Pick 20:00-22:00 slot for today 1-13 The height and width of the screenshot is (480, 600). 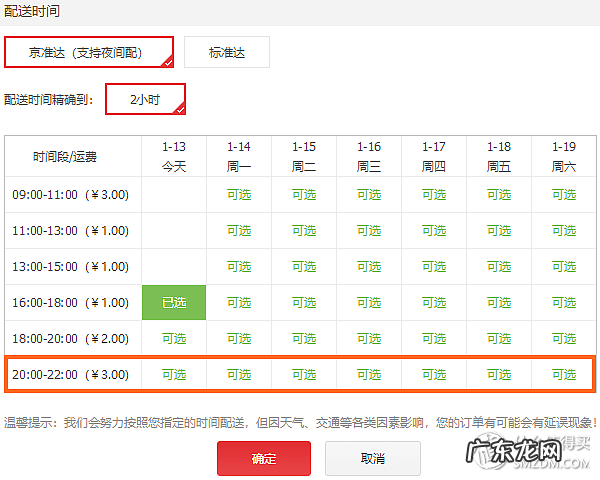tap(174, 374)
